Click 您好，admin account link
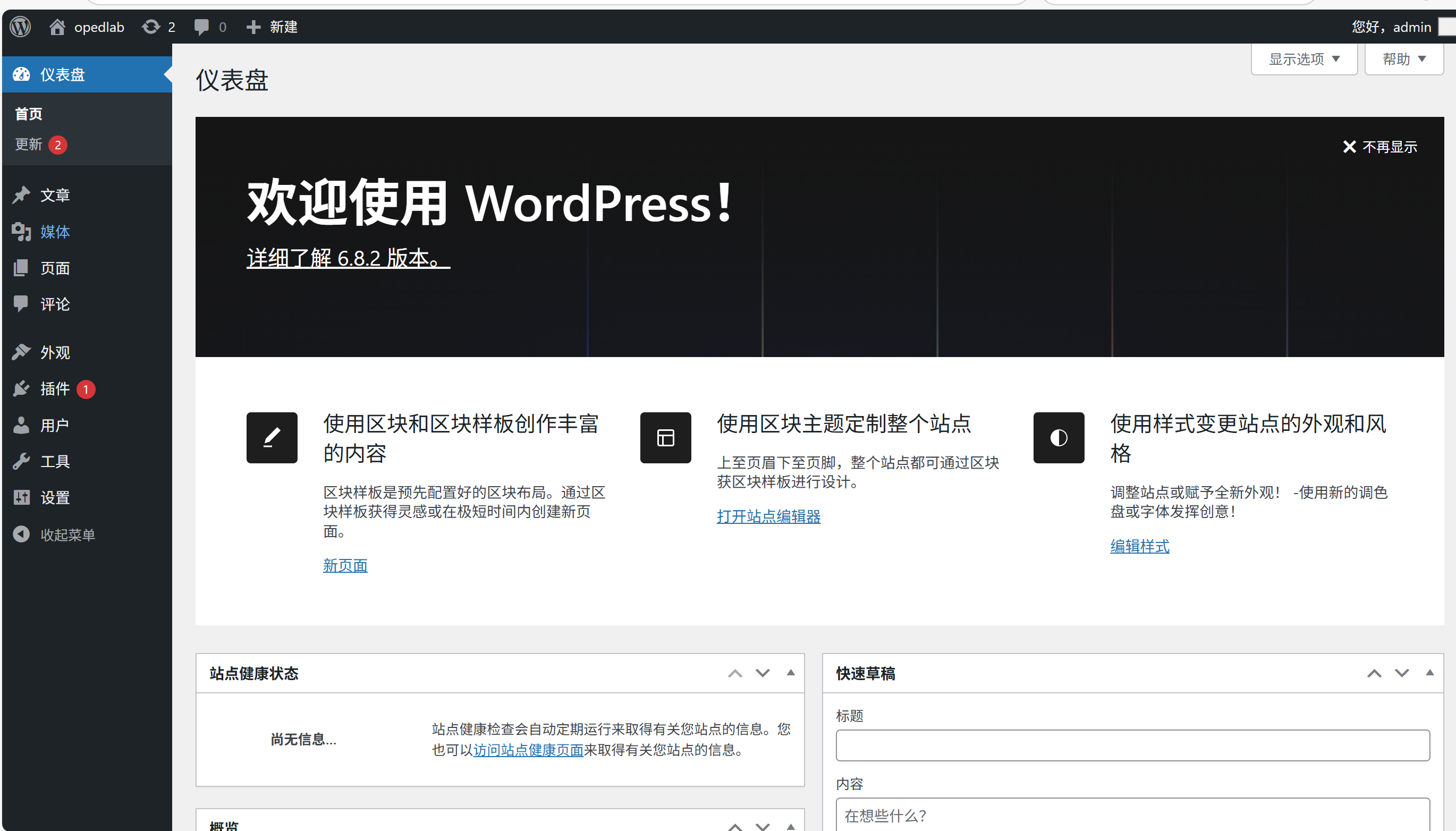The height and width of the screenshot is (831, 1456). (x=1392, y=27)
